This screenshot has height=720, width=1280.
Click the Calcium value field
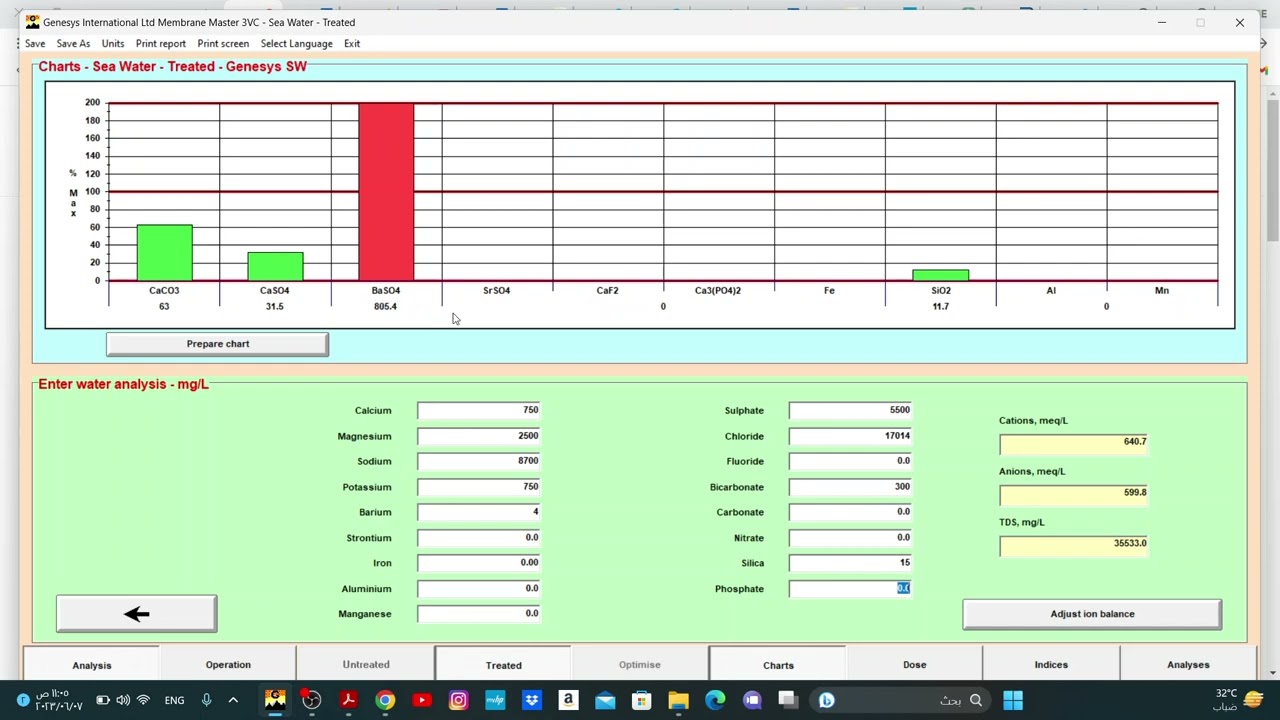click(479, 410)
